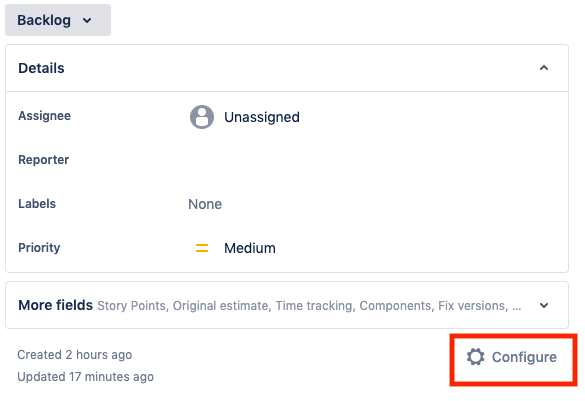Click the unassigned avatar icon
The height and width of the screenshot is (401, 585).
[202, 117]
